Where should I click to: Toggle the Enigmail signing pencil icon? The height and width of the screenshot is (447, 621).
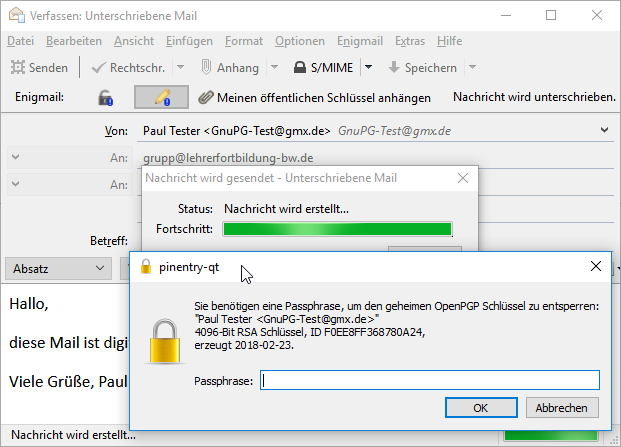point(161,98)
